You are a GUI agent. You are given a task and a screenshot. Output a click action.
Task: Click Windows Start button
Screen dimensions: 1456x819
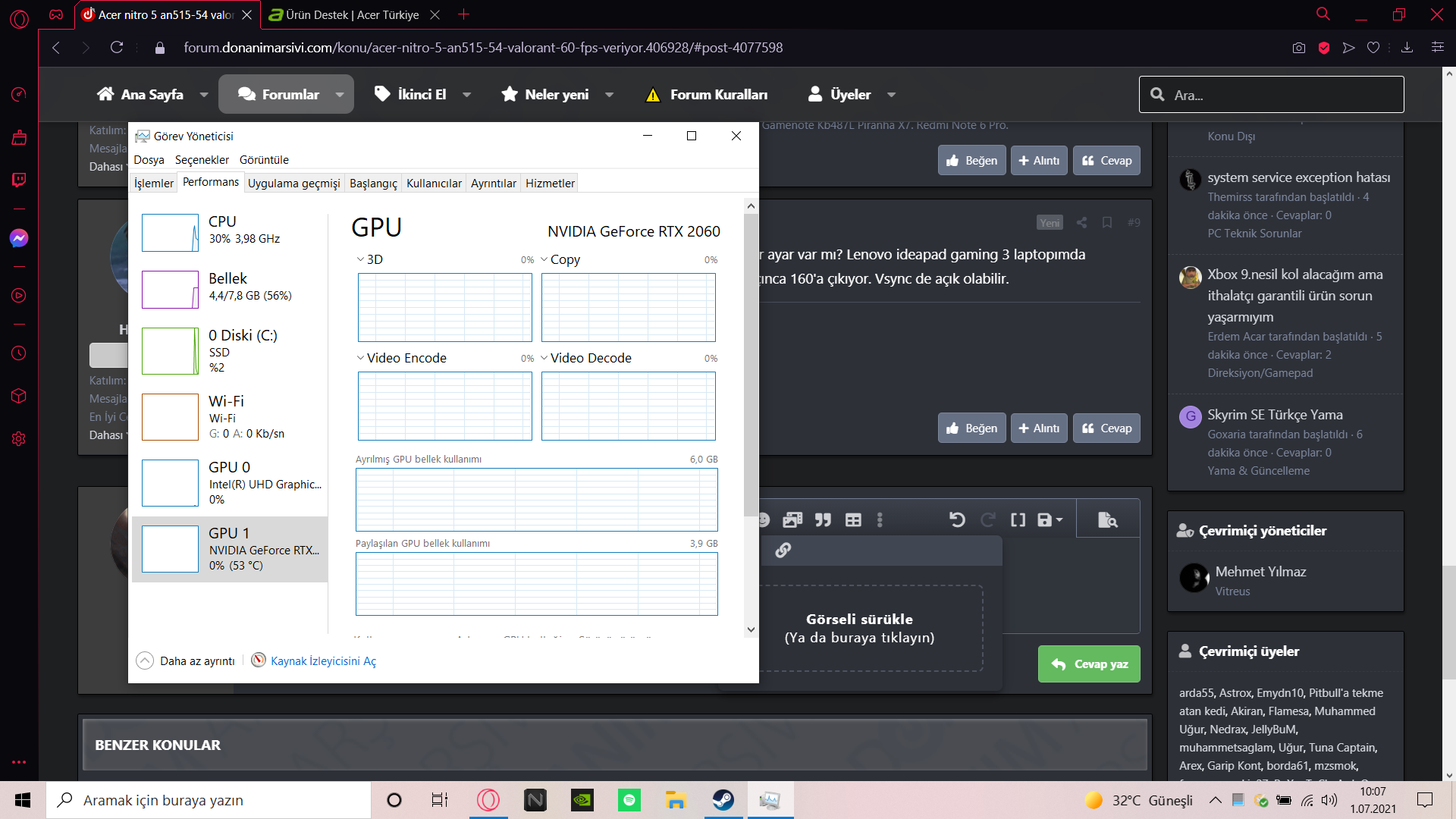click(x=23, y=800)
